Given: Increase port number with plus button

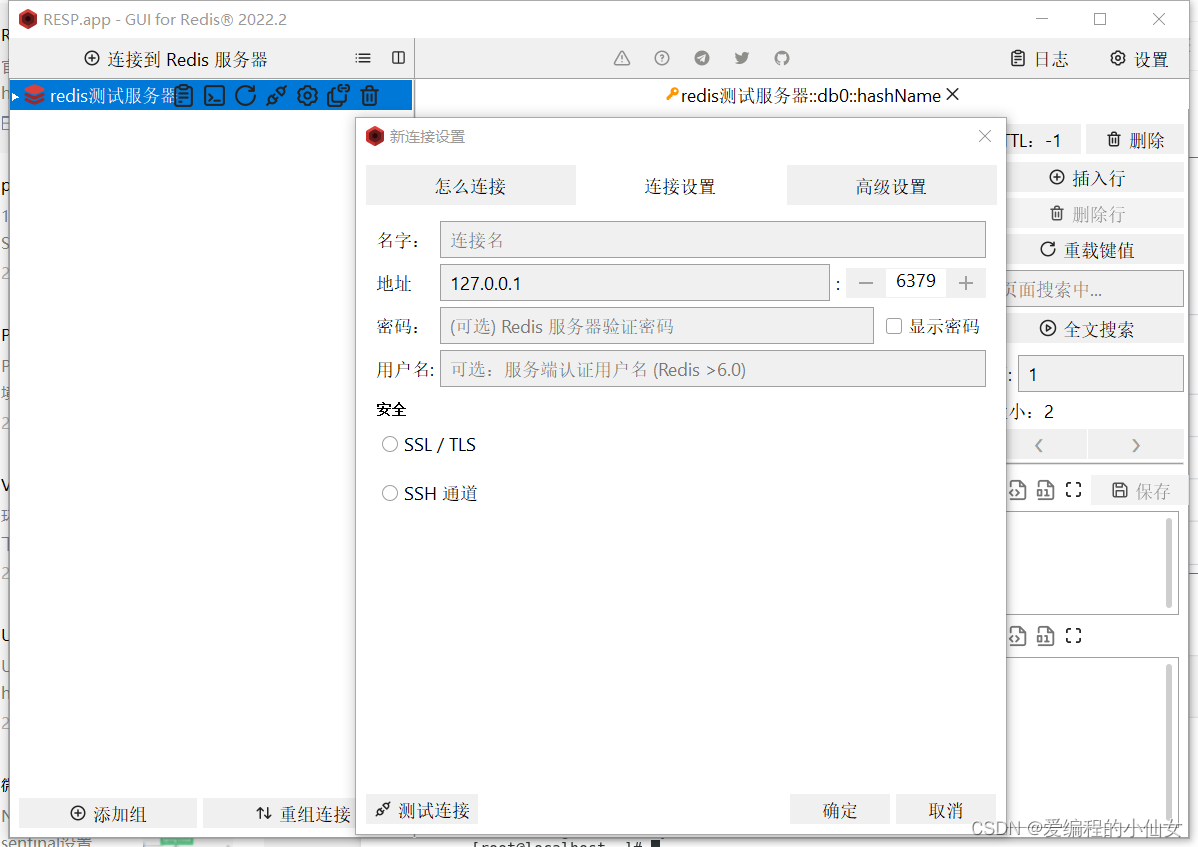Looking at the screenshot, I should pyautogui.click(x=966, y=283).
